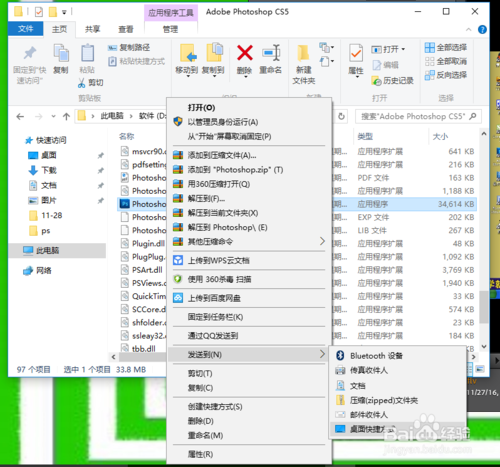Screen dimensions: 500x467
Task: Click the Rename (重命名) ribbon icon
Action: click(x=271, y=53)
